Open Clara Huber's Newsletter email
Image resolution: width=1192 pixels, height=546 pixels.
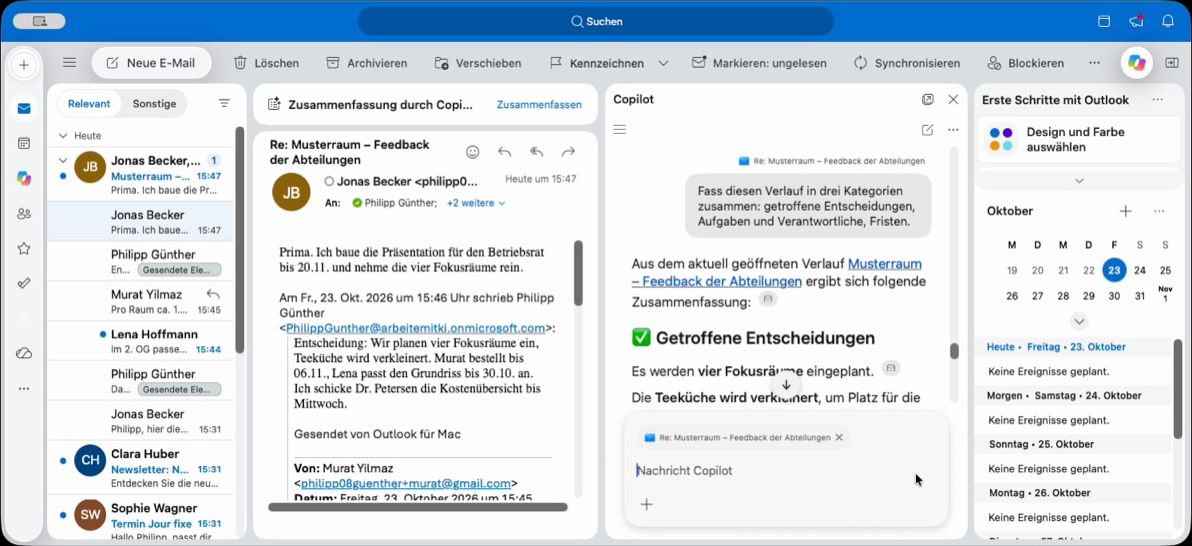tap(141, 468)
